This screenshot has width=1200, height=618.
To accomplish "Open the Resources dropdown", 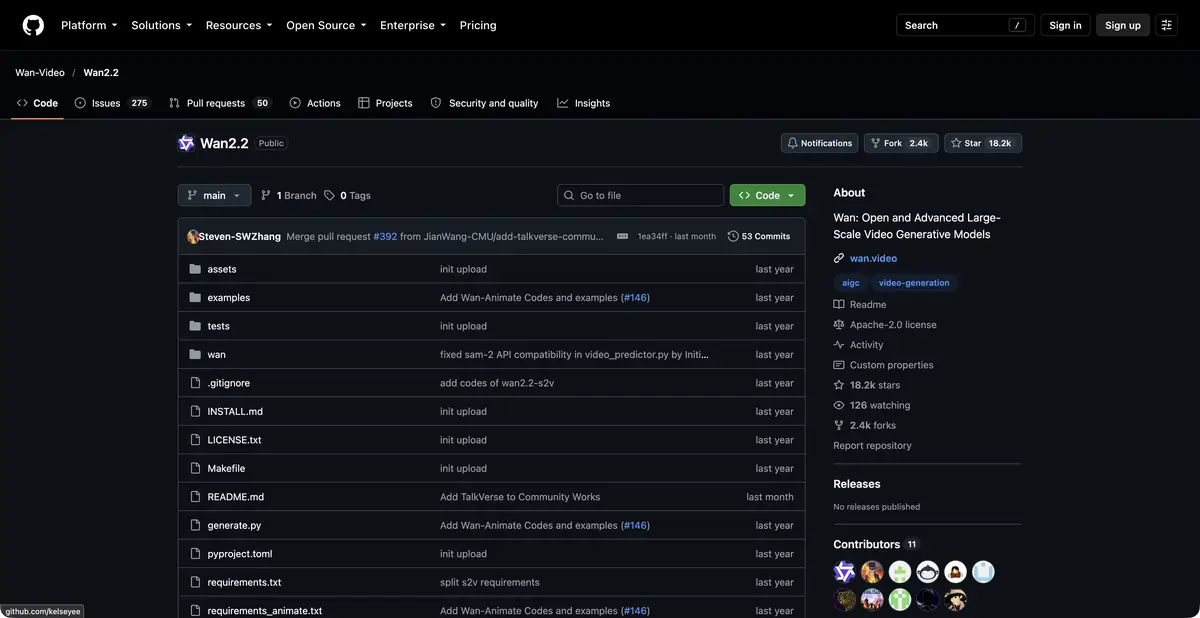I will (x=239, y=25).
